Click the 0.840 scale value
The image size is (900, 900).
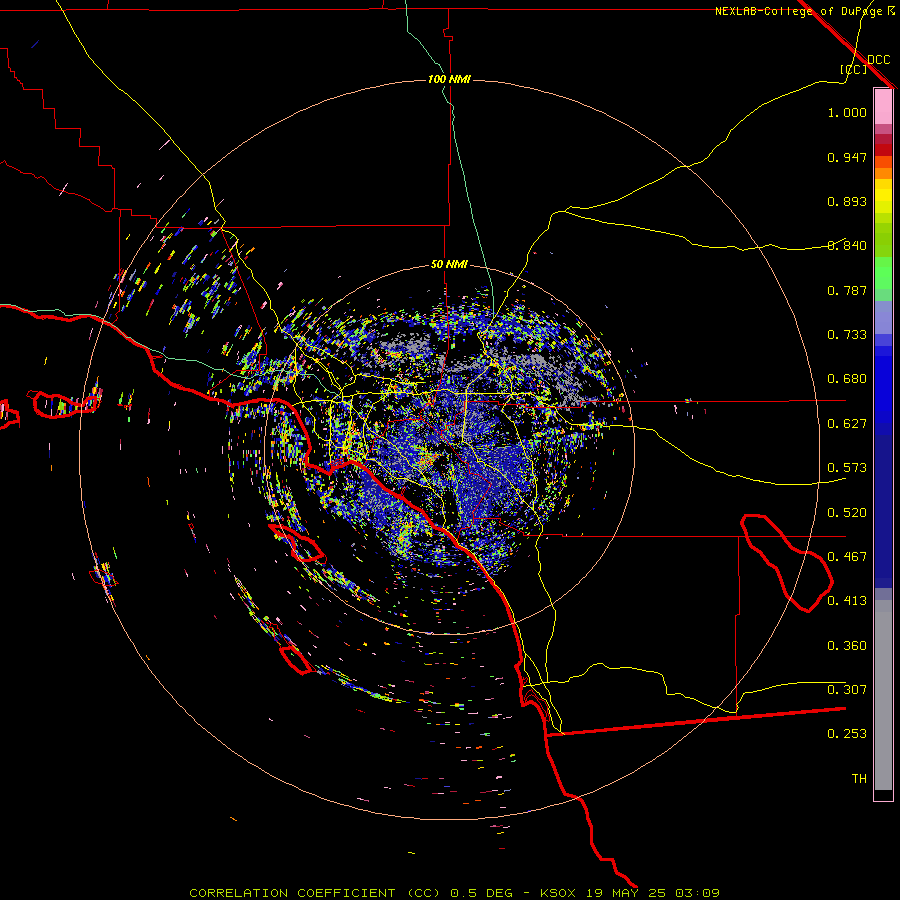pos(847,246)
